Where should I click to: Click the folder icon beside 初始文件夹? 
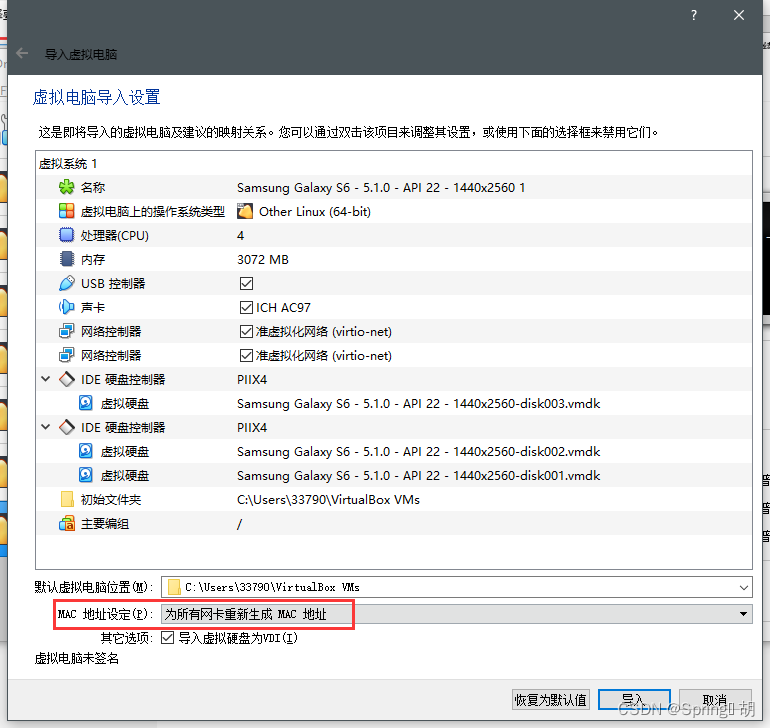click(x=67, y=499)
